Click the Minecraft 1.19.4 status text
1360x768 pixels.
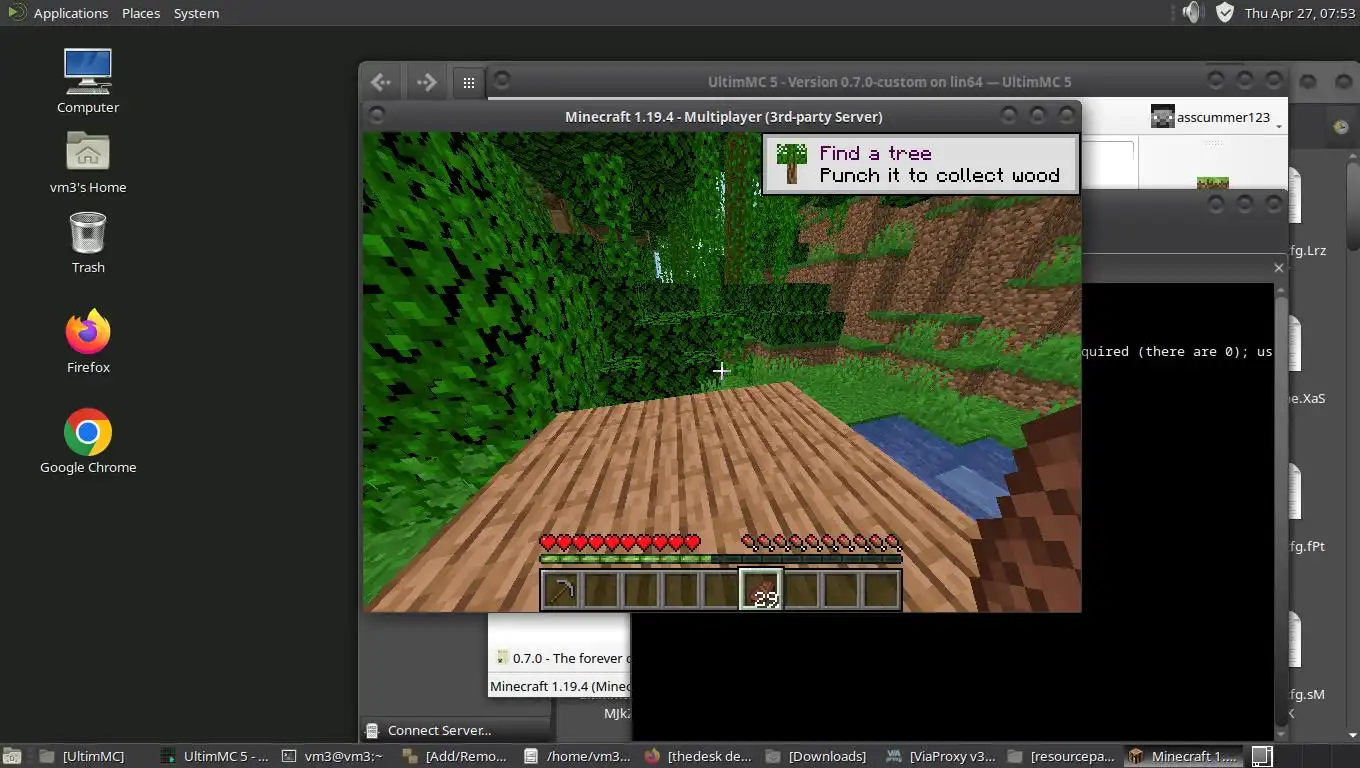click(x=560, y=686)
